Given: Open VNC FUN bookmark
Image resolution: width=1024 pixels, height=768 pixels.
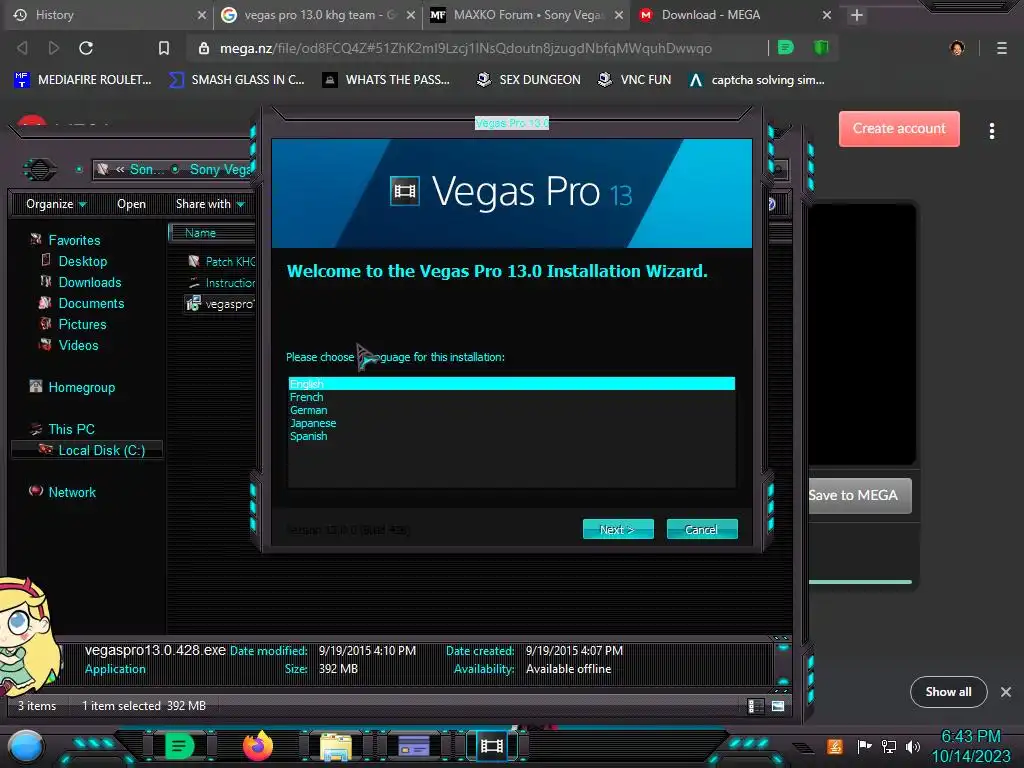Looking at the screenshot, I should [635, 80].
